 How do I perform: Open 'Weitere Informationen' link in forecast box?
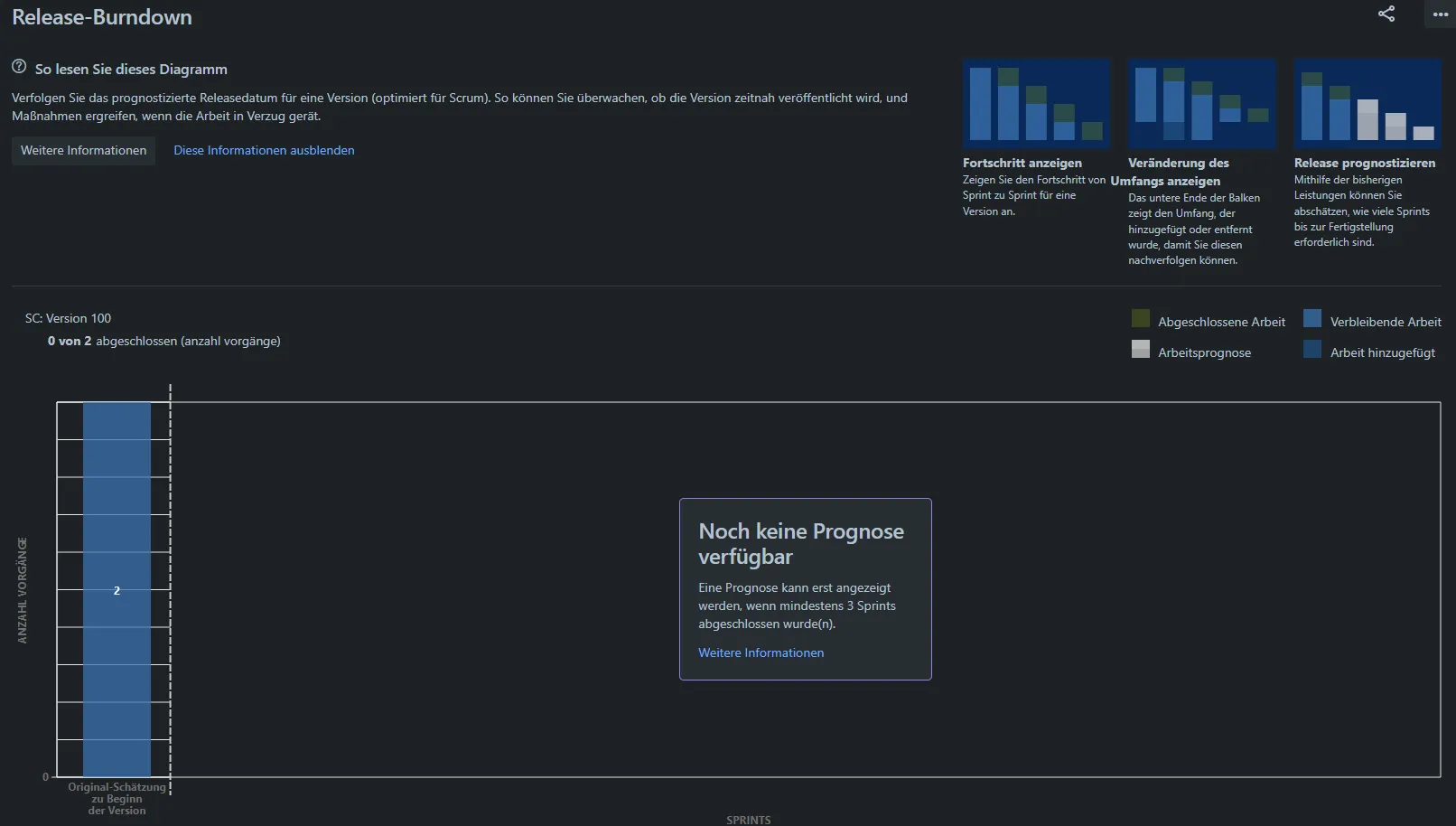[x=761, y=652]
